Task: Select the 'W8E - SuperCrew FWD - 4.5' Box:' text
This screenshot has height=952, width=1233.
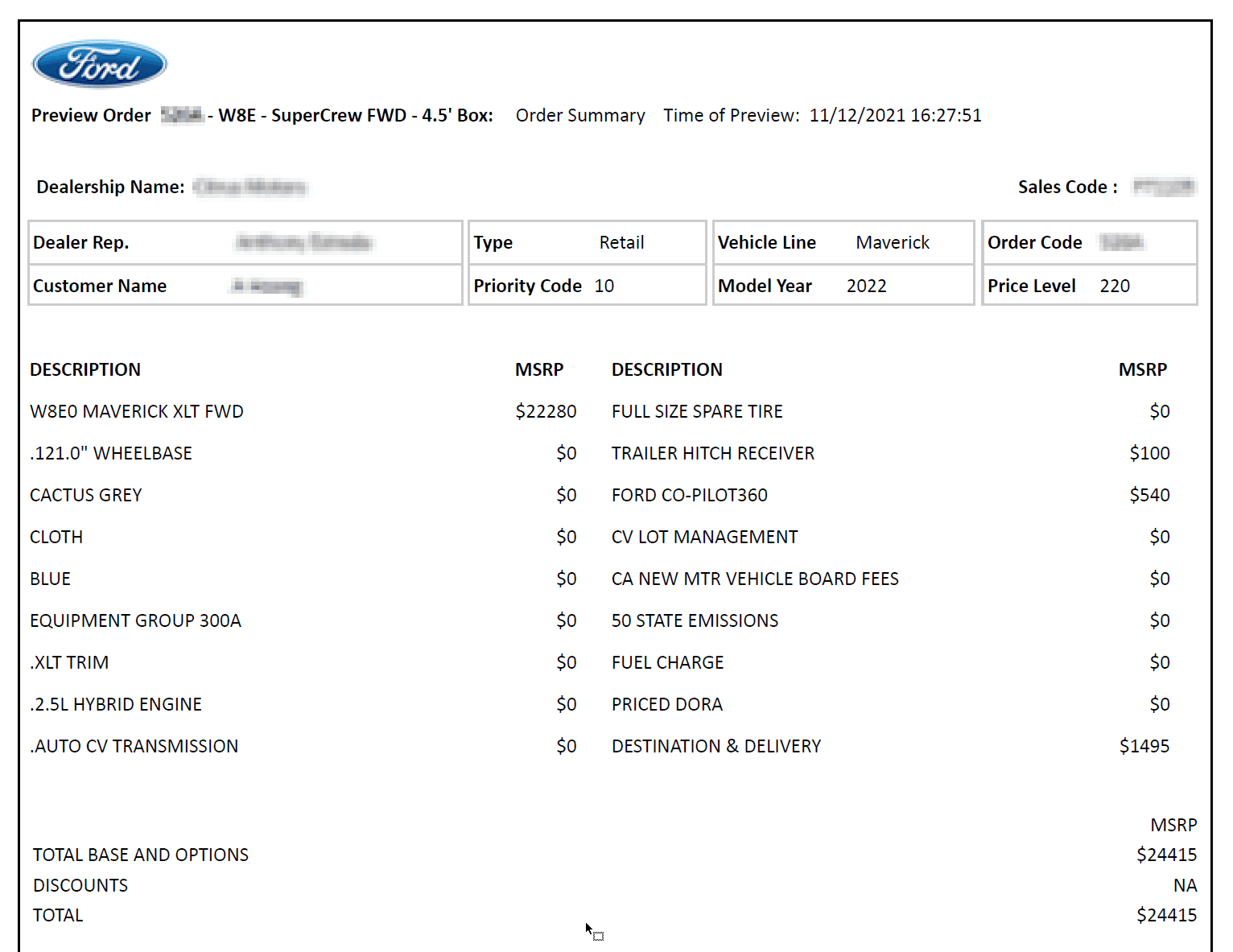Action: [356, 116]
